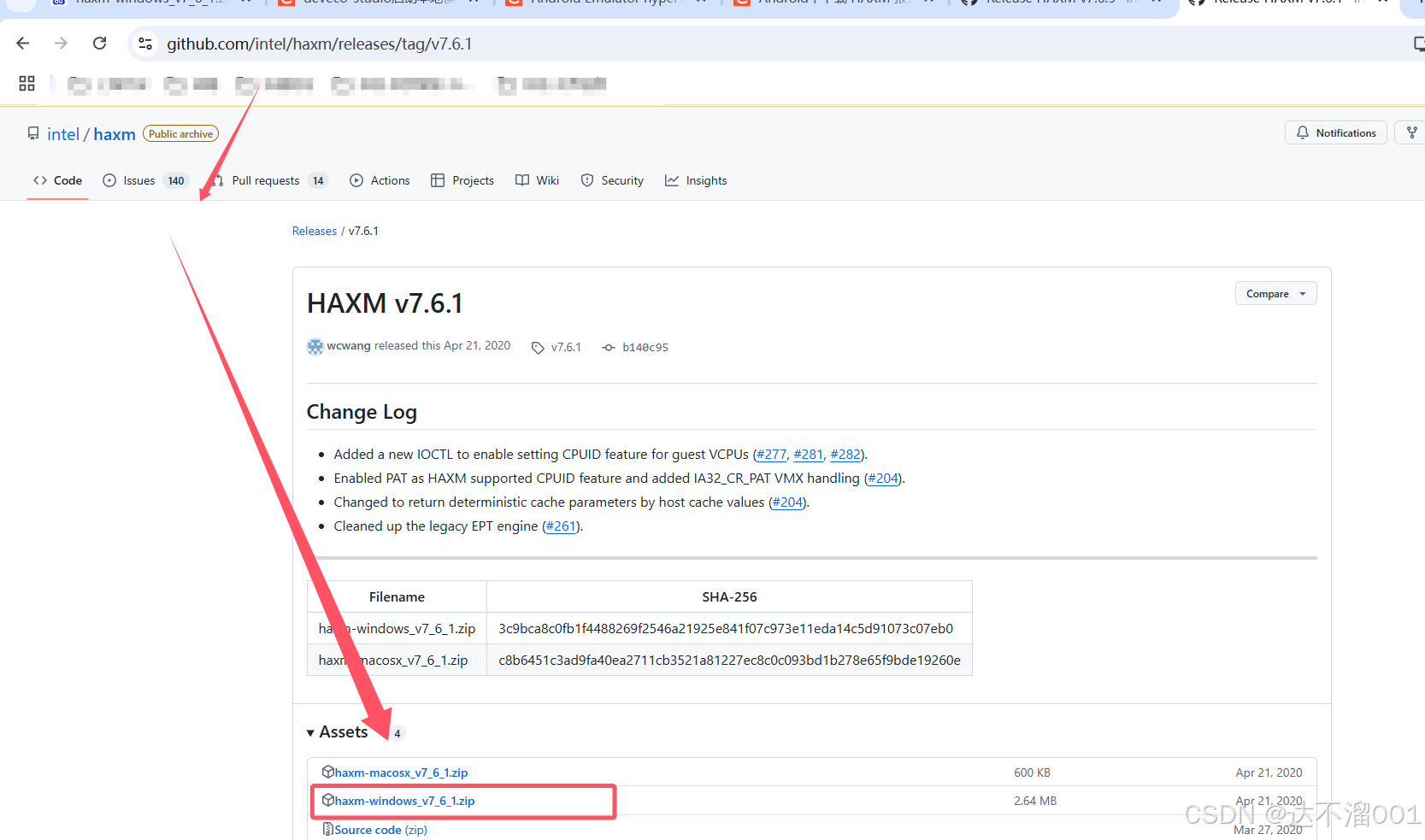Collapse the Assets section
1425x840 pixels.
click(x=337, y=732)
